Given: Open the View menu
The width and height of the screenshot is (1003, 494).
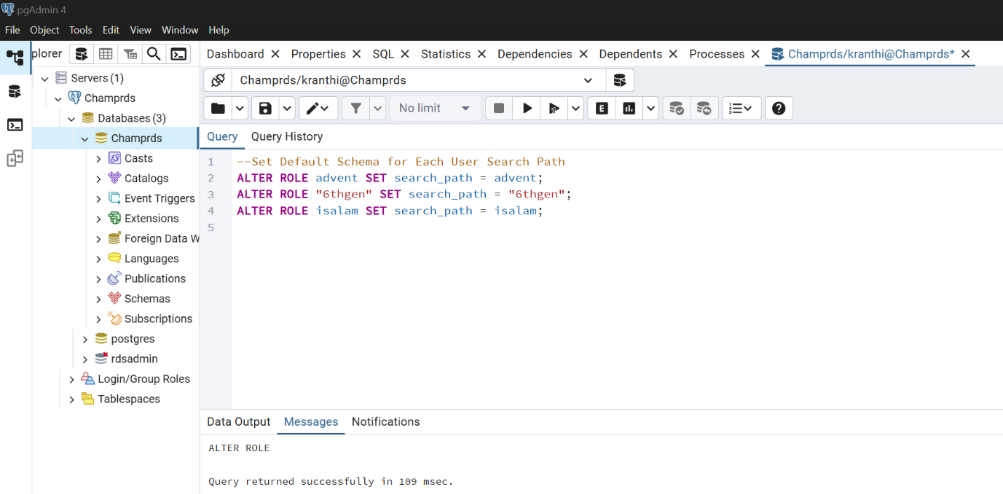Looking at the screenshot, I should pos(141,30).
